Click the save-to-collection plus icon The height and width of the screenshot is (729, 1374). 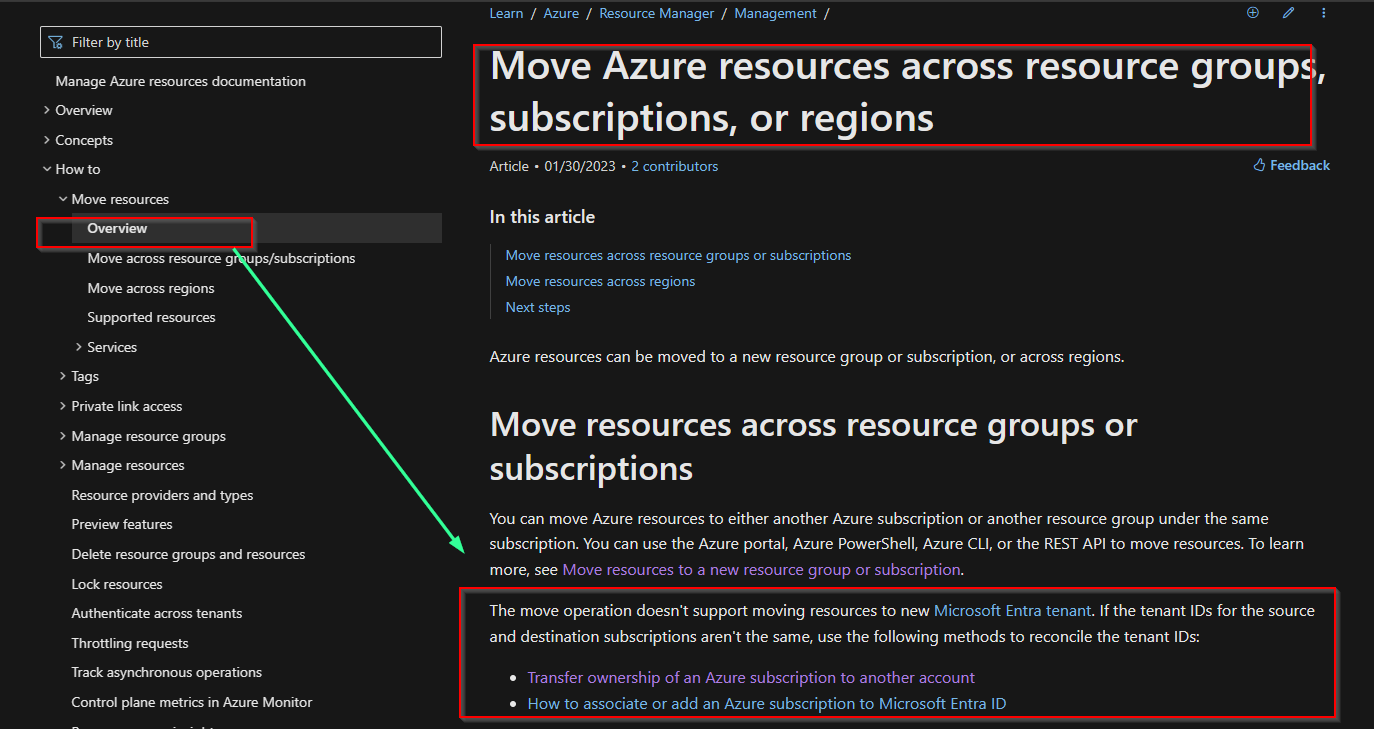point(1252,12)
